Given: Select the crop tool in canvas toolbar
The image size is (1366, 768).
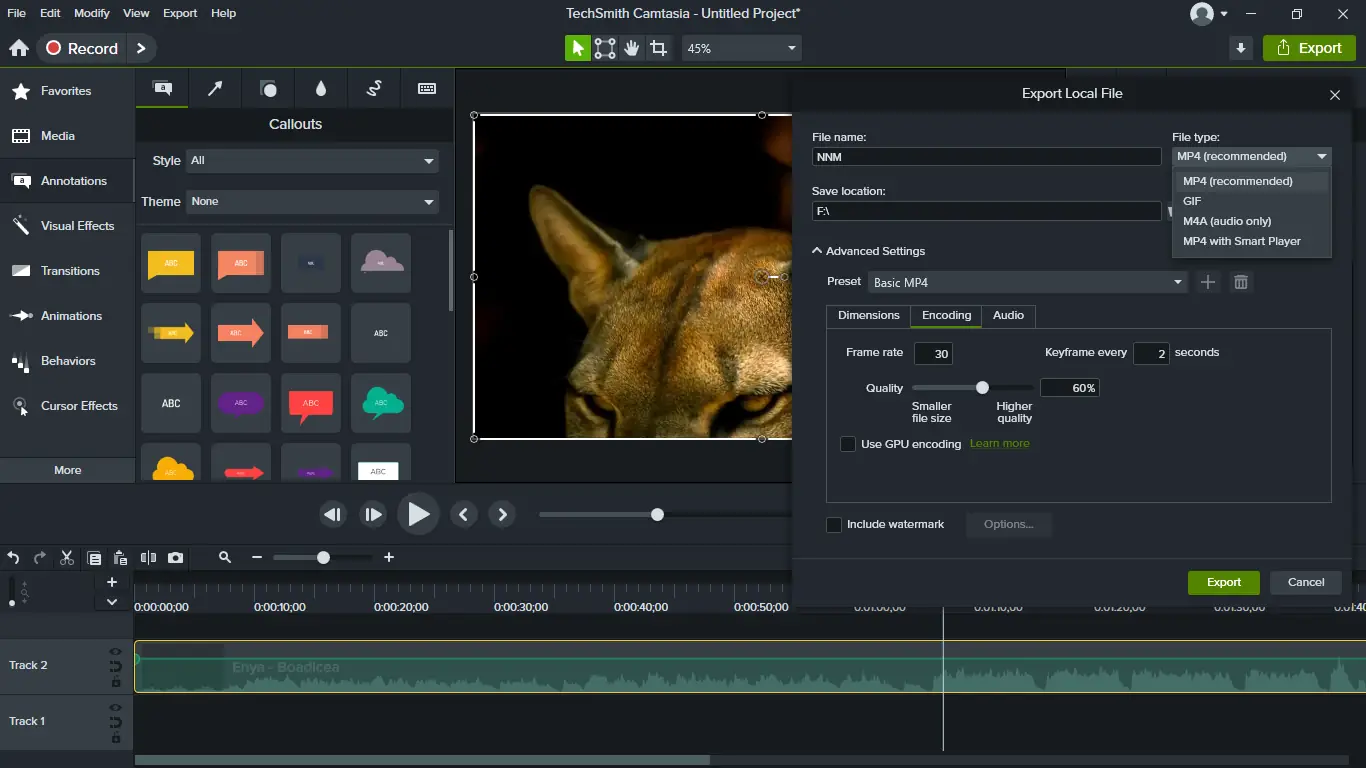Looking at the screenshot, I should [658, 48].
